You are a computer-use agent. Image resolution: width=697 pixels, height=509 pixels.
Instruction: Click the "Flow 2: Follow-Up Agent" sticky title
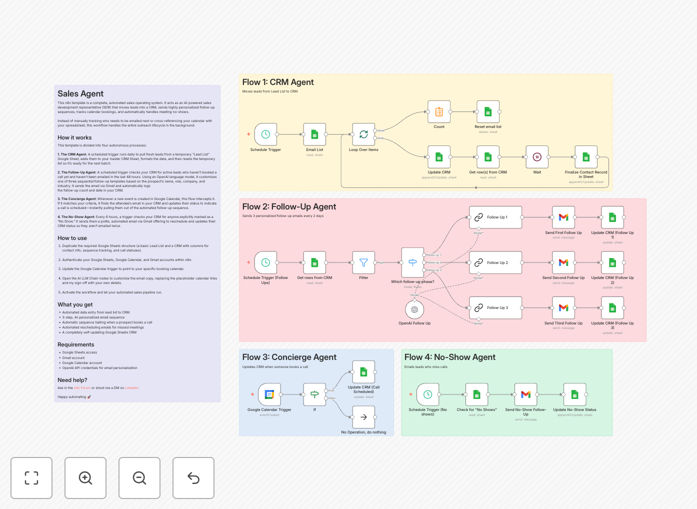click(x=289, y=207)
